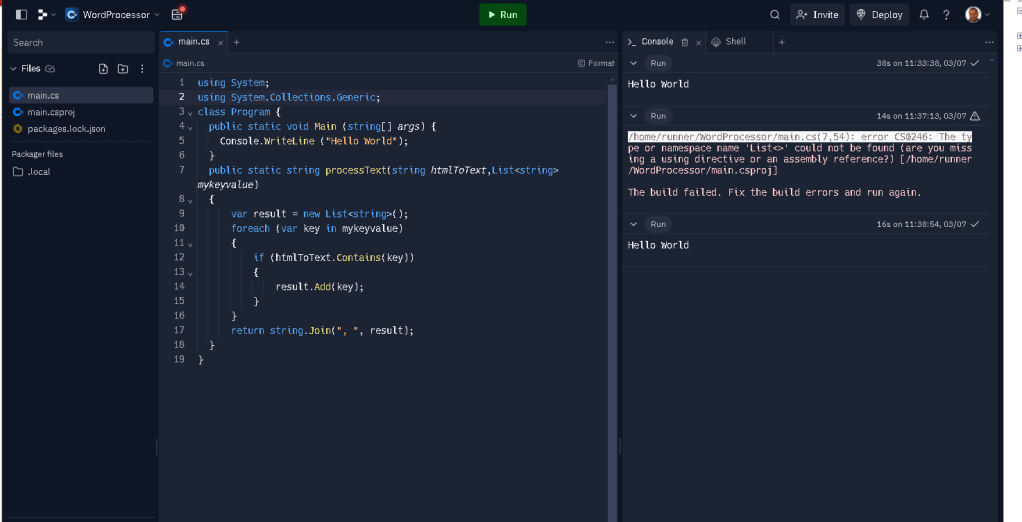Fold foreach block at line 11
The width and height of the screenshot is (1022, 522).
(x=190, y=244)
